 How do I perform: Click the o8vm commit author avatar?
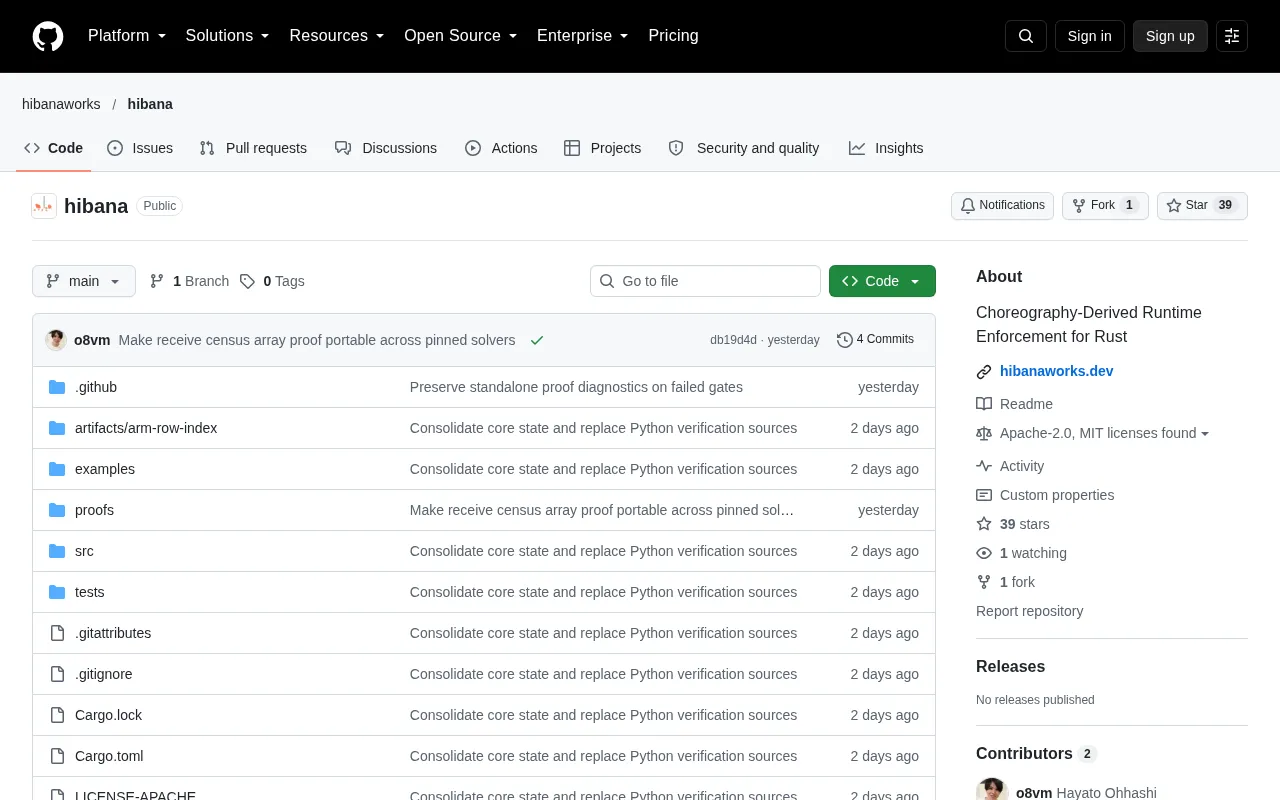[56, 340]
